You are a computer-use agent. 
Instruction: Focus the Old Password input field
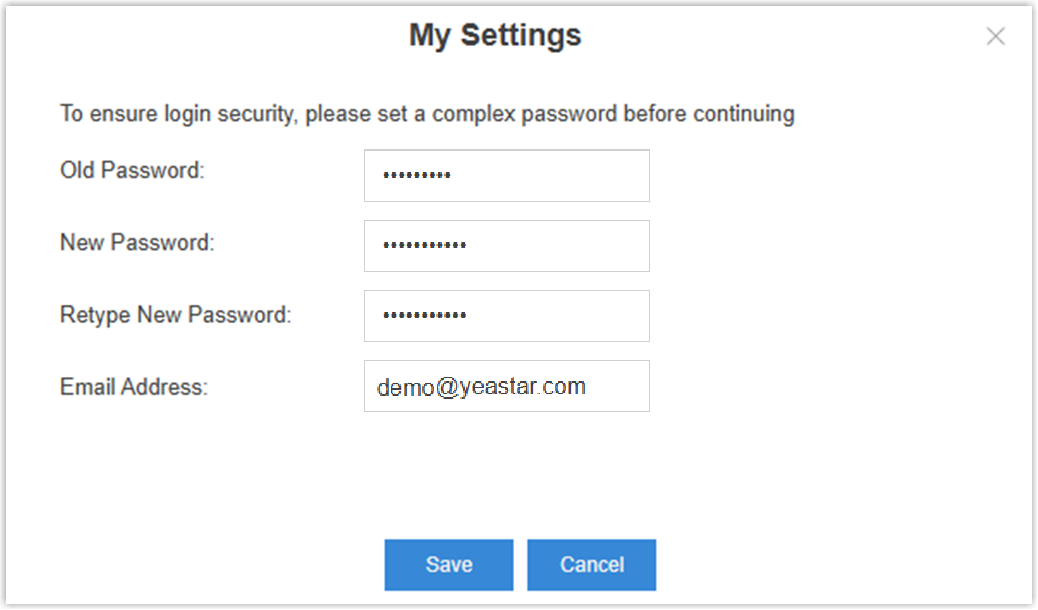click(x=506, y=176)
